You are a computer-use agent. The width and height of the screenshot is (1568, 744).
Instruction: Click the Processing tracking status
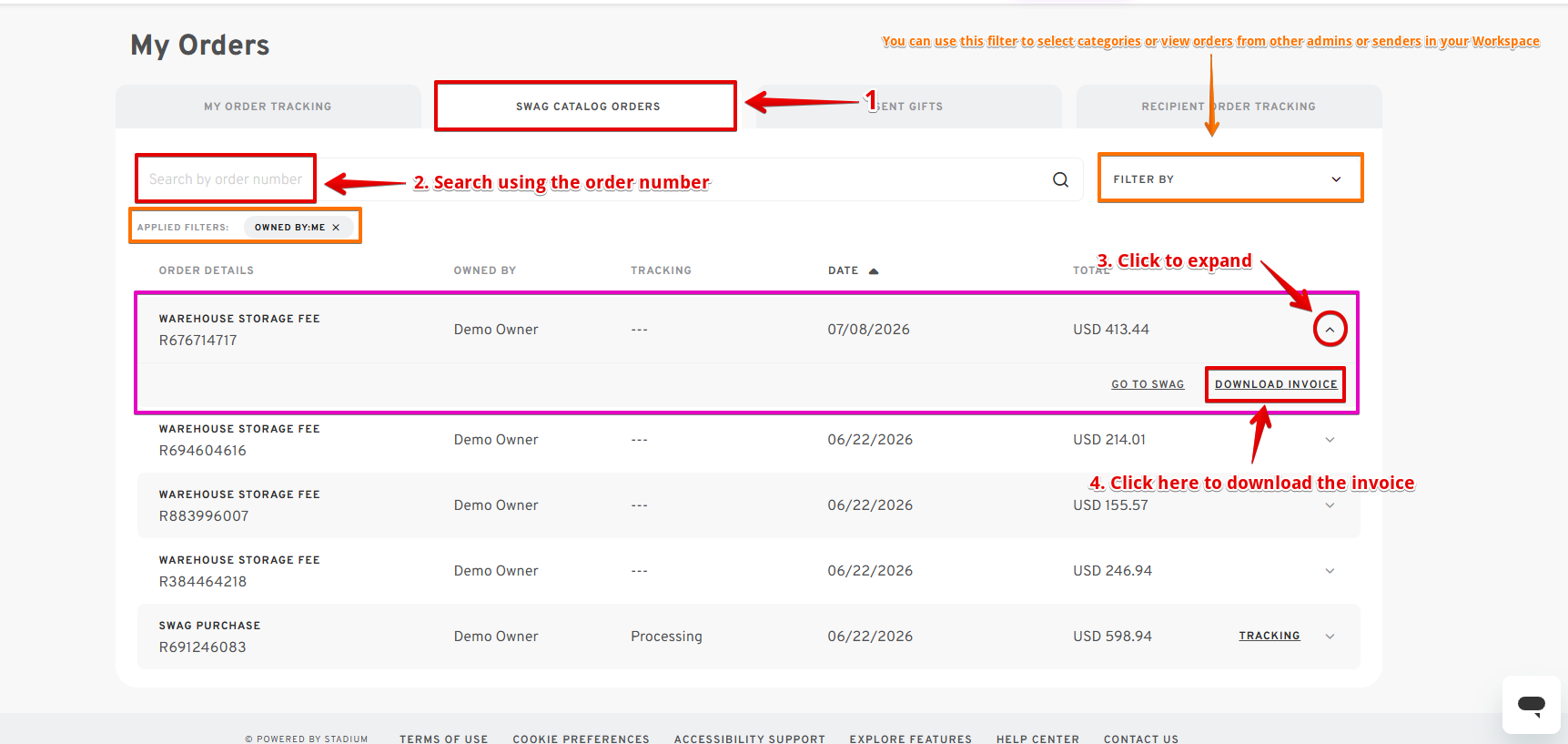point(666,637)
